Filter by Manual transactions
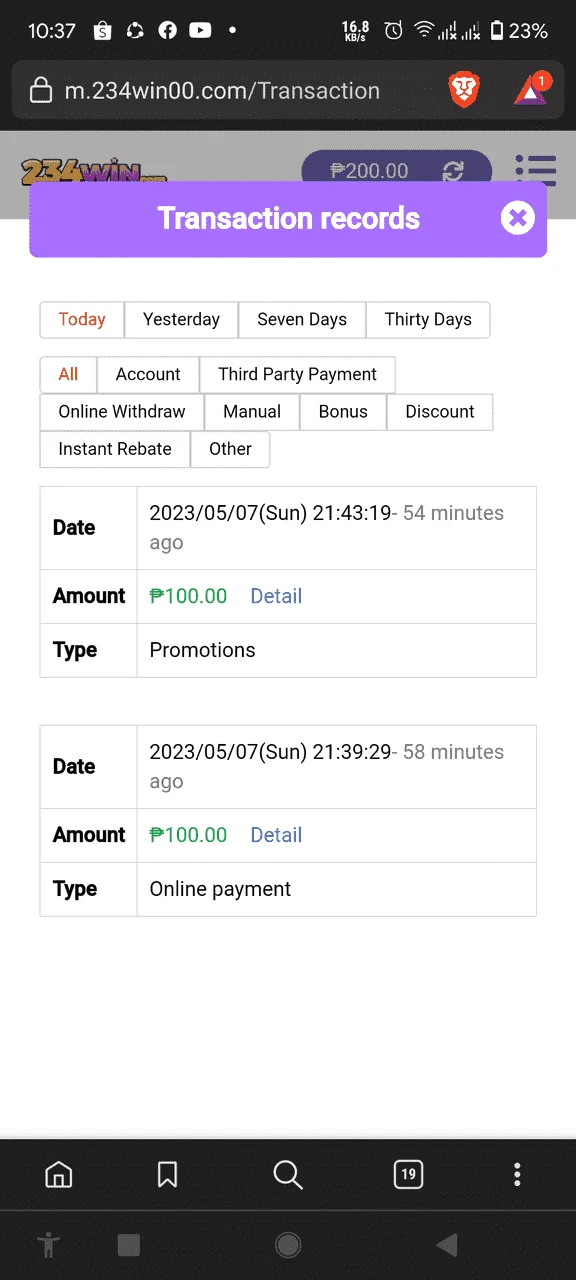This screenshot has width=576, height=1280. click(x=252, y=412)
